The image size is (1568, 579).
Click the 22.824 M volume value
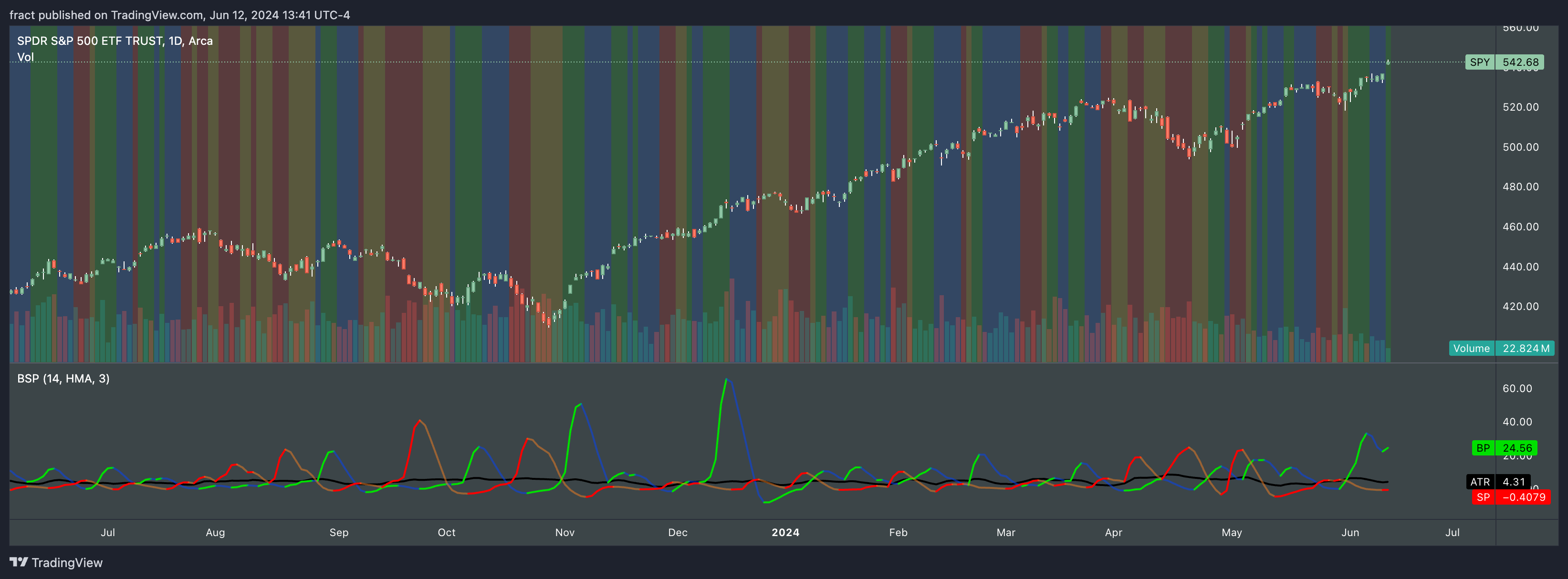(1526, 349)
